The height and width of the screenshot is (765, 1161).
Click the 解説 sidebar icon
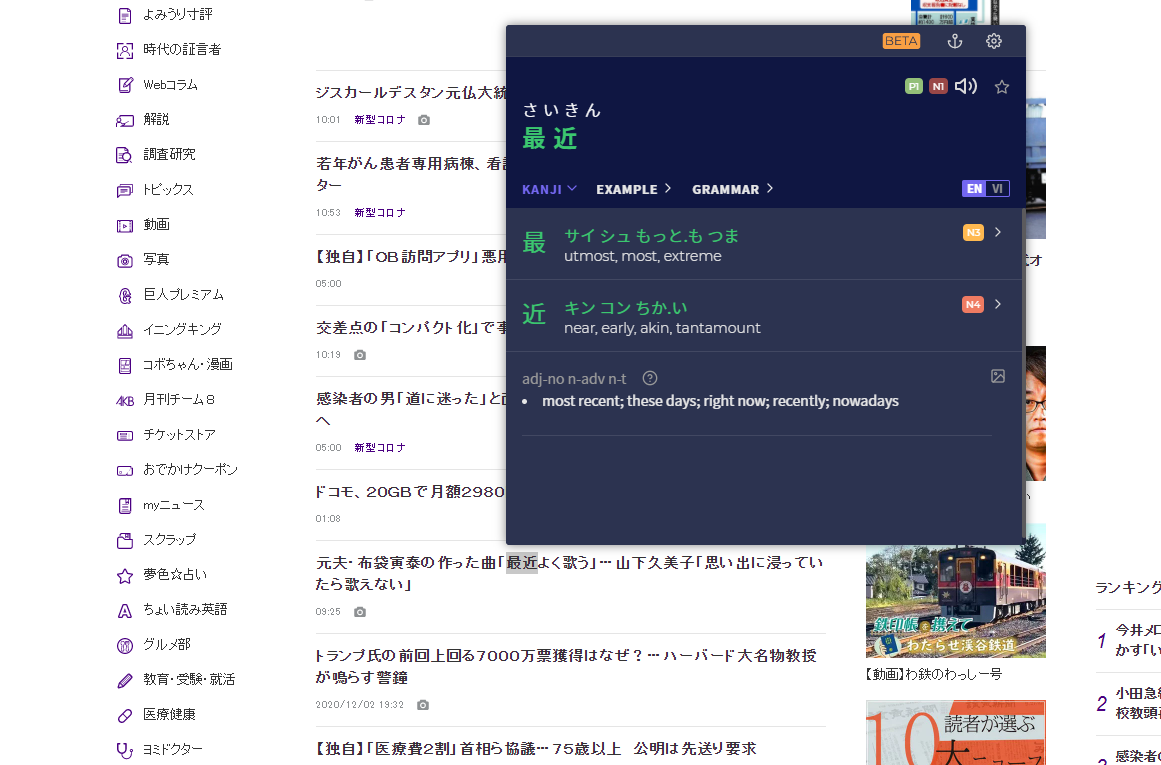(125, 120)
